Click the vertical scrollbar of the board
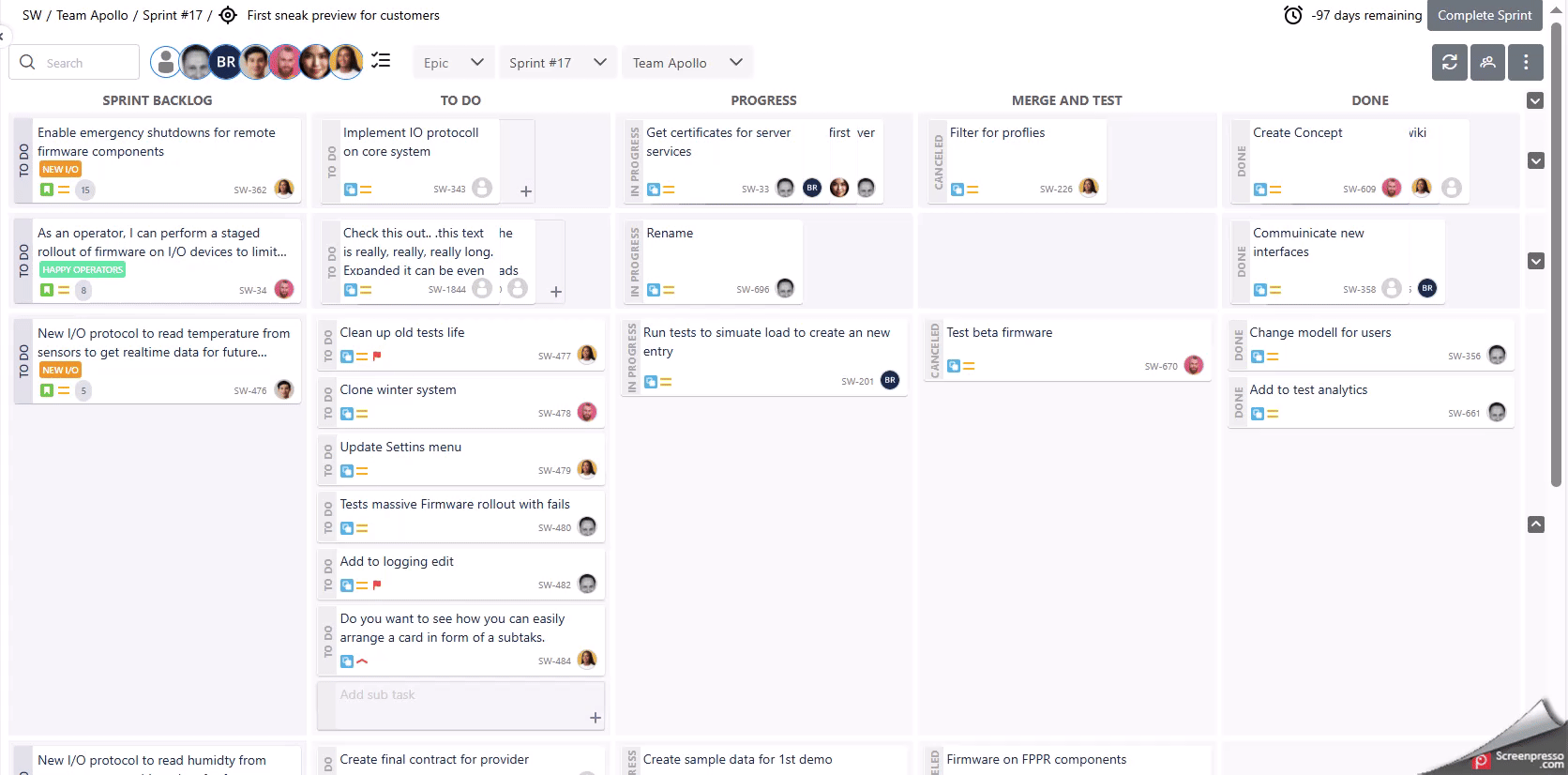1568x775 pixels. [x=1557, y=253]
